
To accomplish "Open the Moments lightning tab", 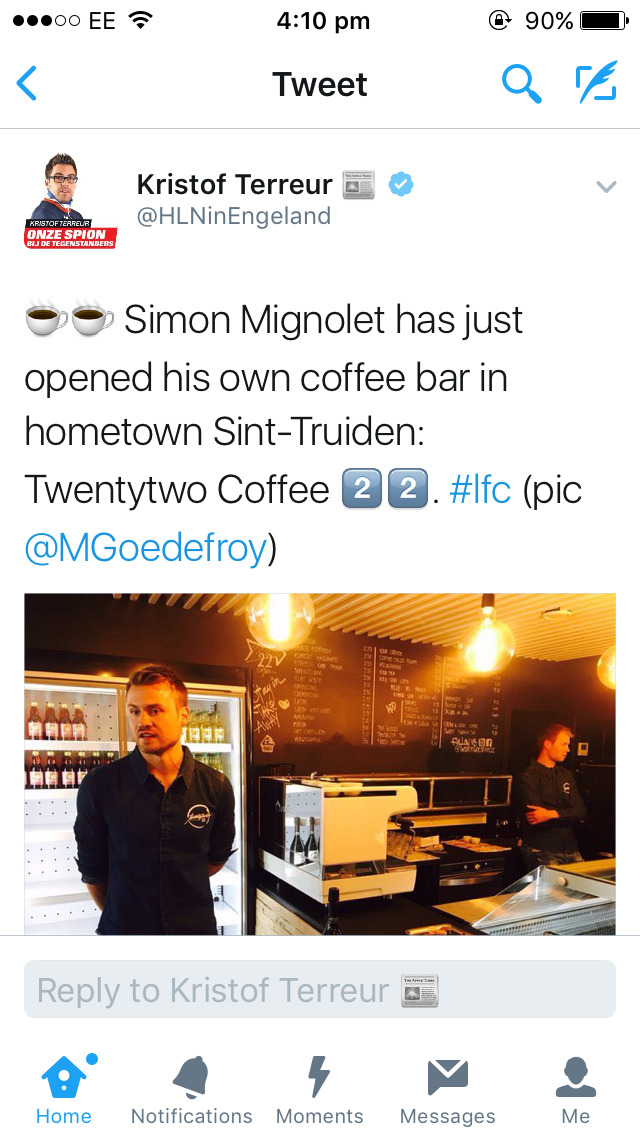I will coord(320,1089).
